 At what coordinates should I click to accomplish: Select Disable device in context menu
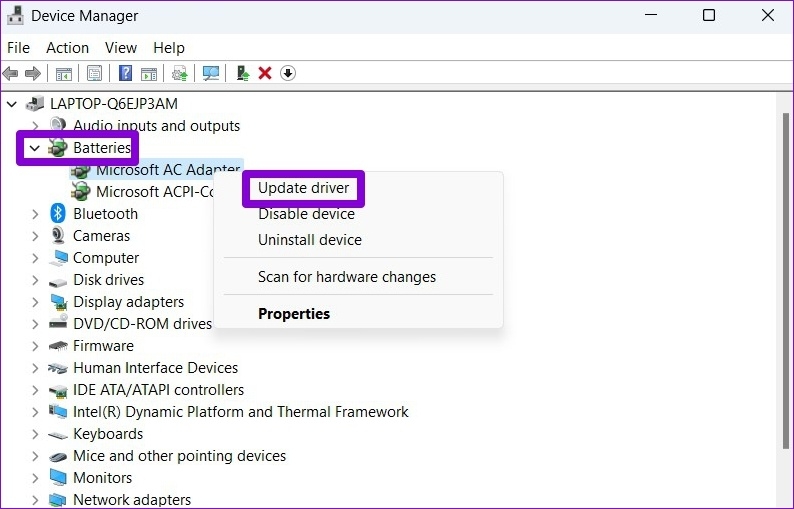coord(306,214)
